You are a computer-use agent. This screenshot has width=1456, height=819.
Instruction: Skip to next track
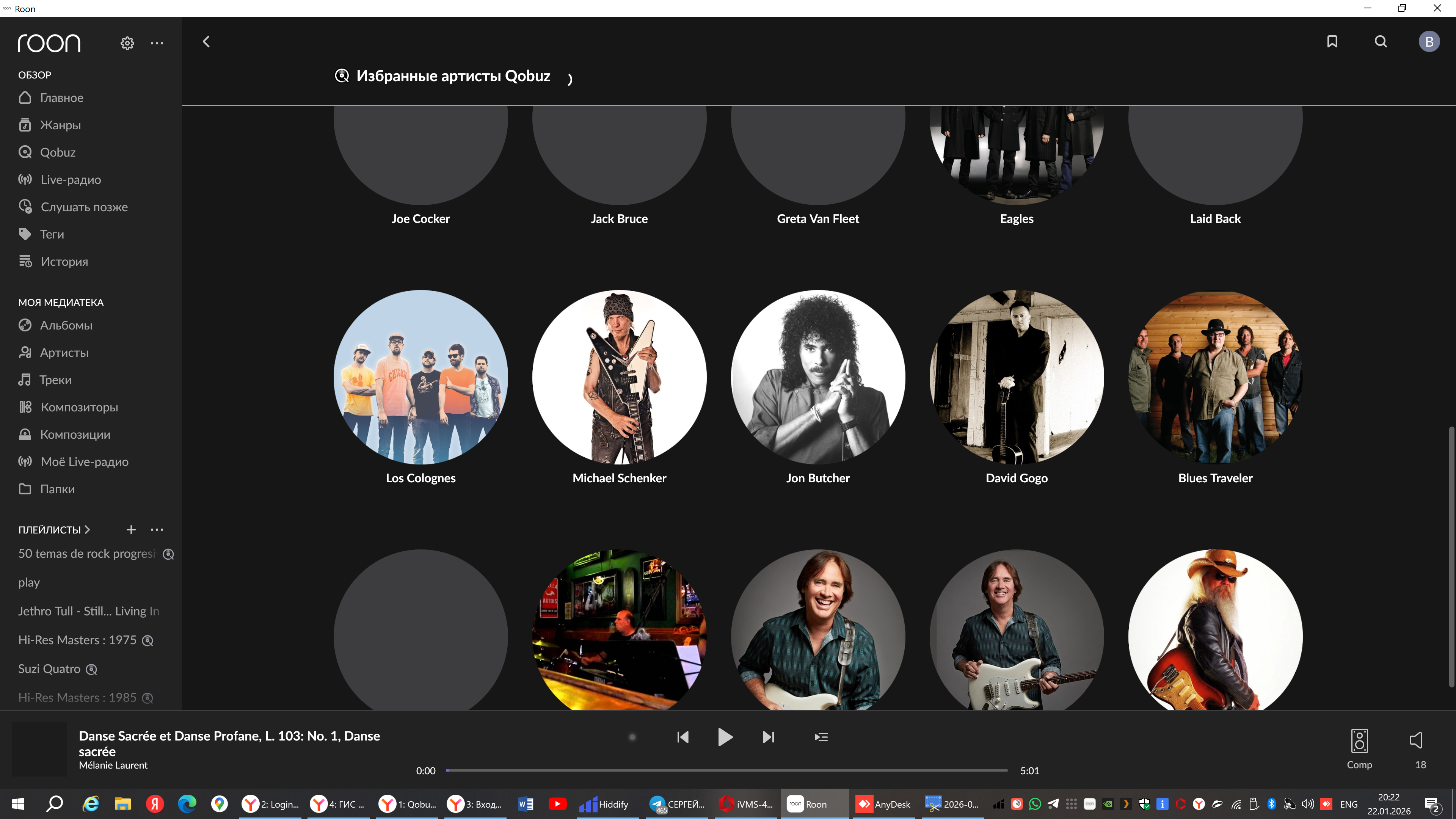[768, 737]
